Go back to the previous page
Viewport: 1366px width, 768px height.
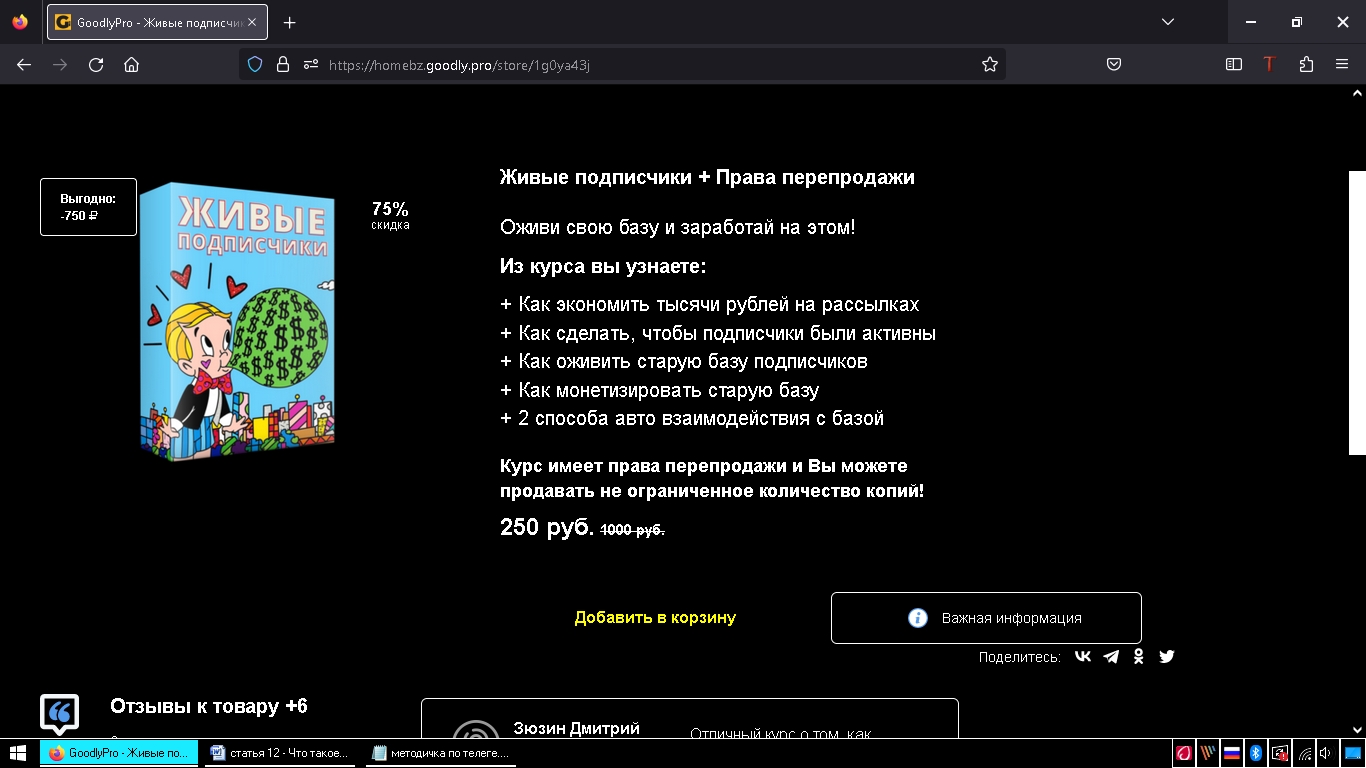(x=24, y=64)
